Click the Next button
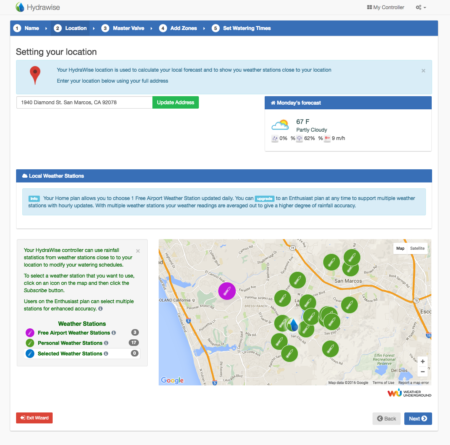 [x=418, y=419]
